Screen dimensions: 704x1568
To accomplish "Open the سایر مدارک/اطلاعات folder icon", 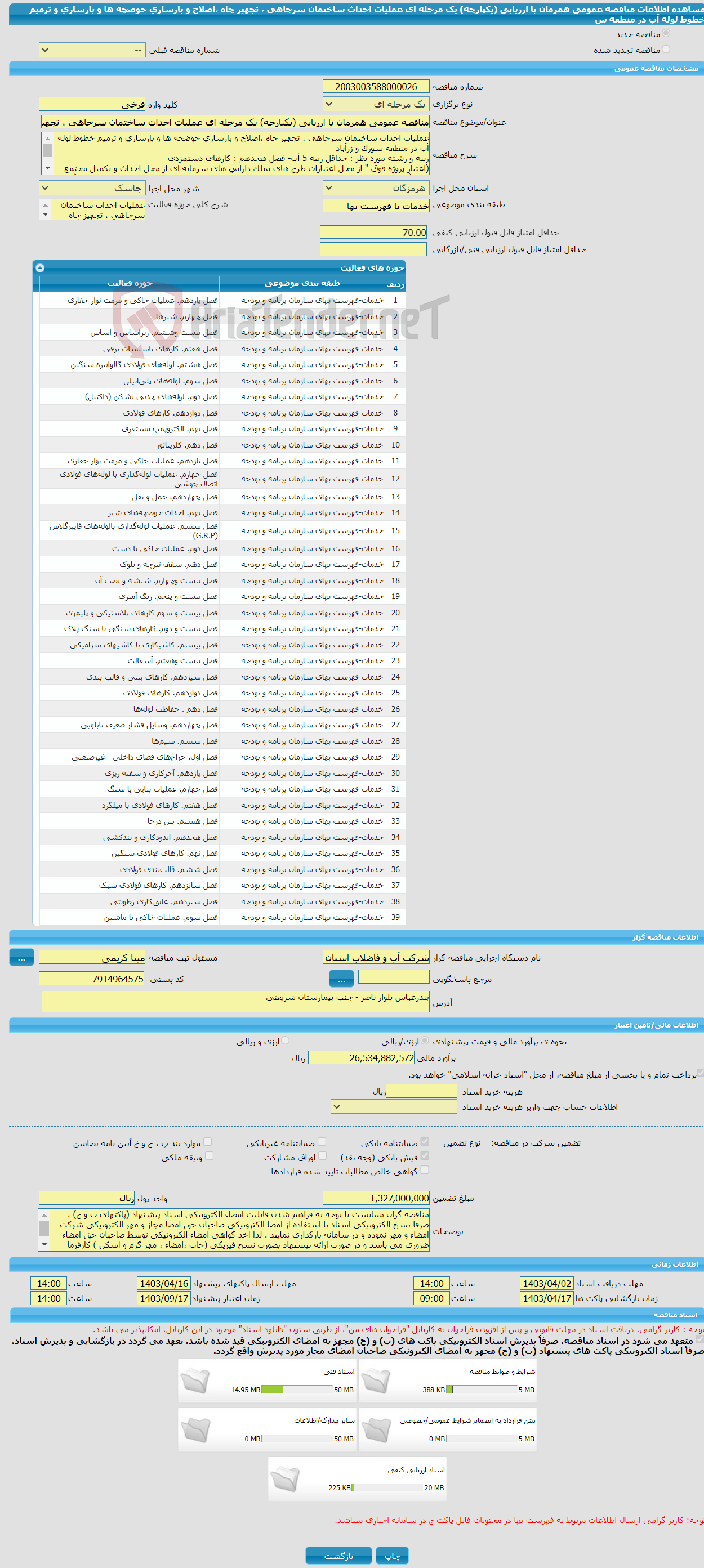I will click(x=195, y=1430).
